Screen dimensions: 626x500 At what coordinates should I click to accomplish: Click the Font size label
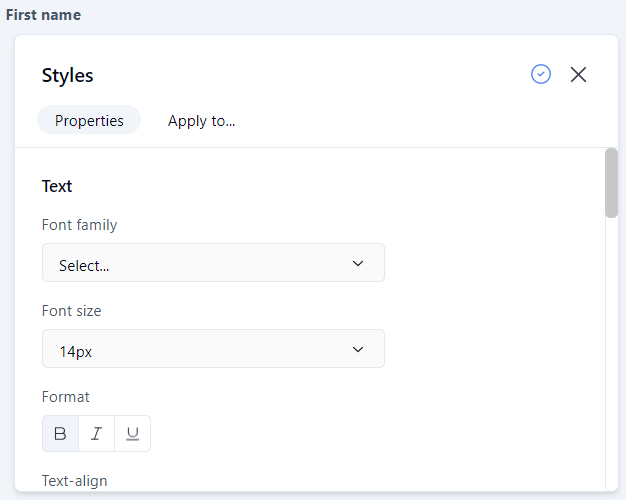[x=71, y=311]
